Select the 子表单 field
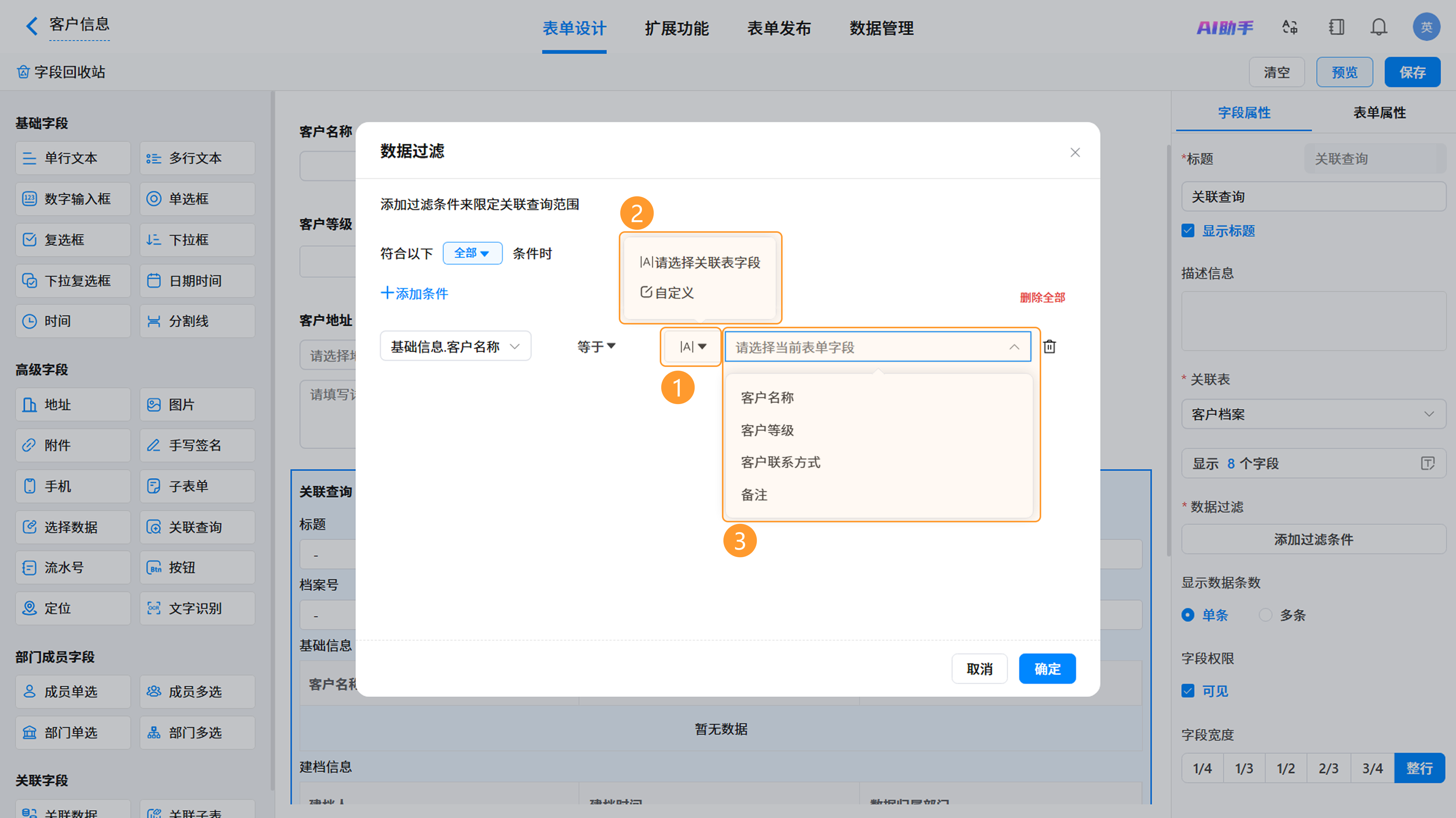This screenshot has width=1456, height=818. 197,486
